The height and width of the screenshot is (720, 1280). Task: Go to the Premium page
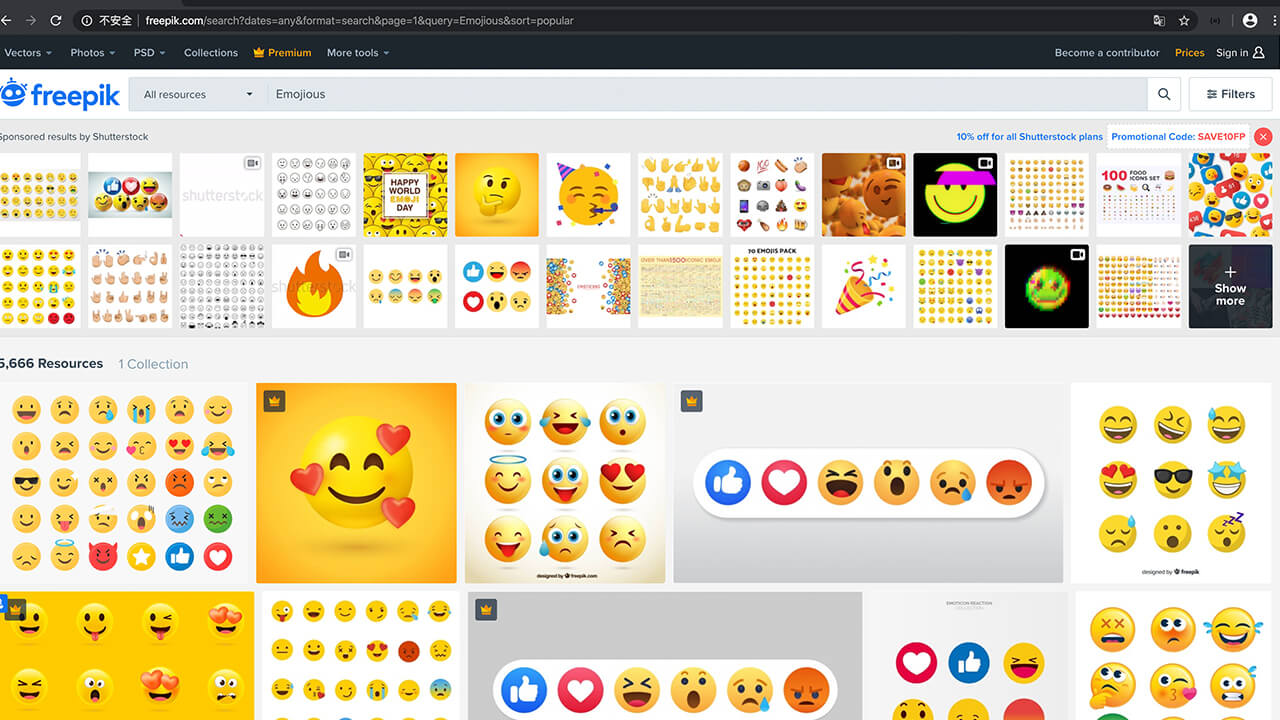tap(282, 52)
